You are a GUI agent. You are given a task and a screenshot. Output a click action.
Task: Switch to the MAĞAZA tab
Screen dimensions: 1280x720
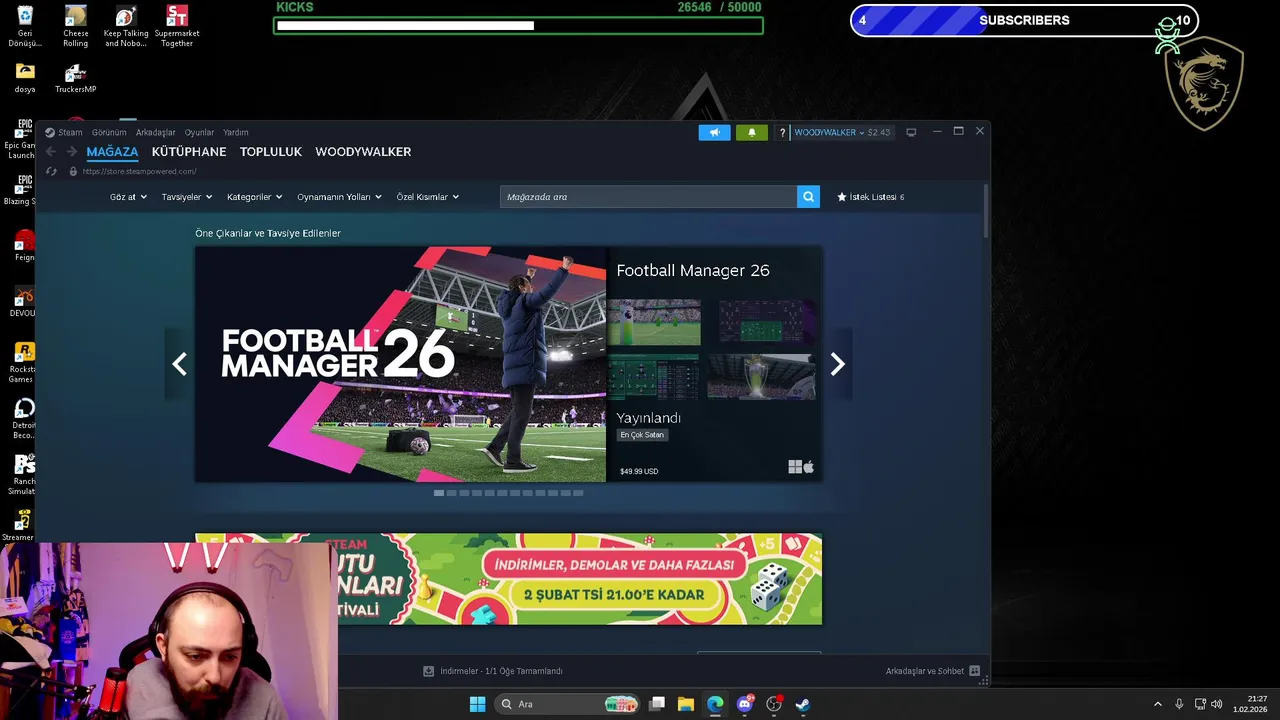[112, 152]
